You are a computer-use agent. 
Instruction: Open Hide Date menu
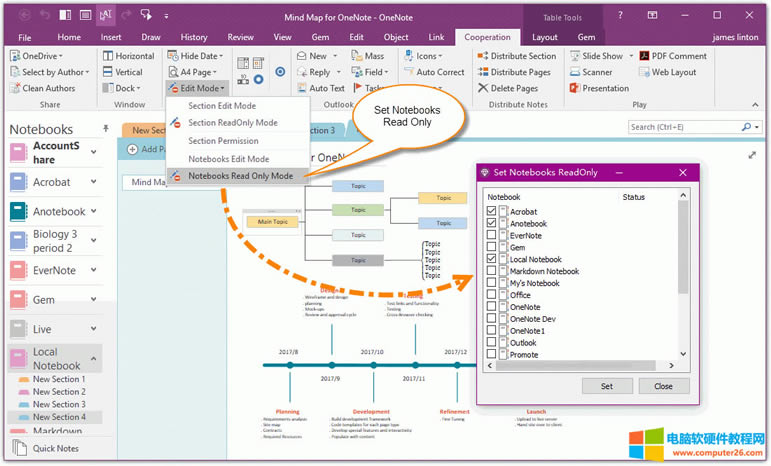195,56
